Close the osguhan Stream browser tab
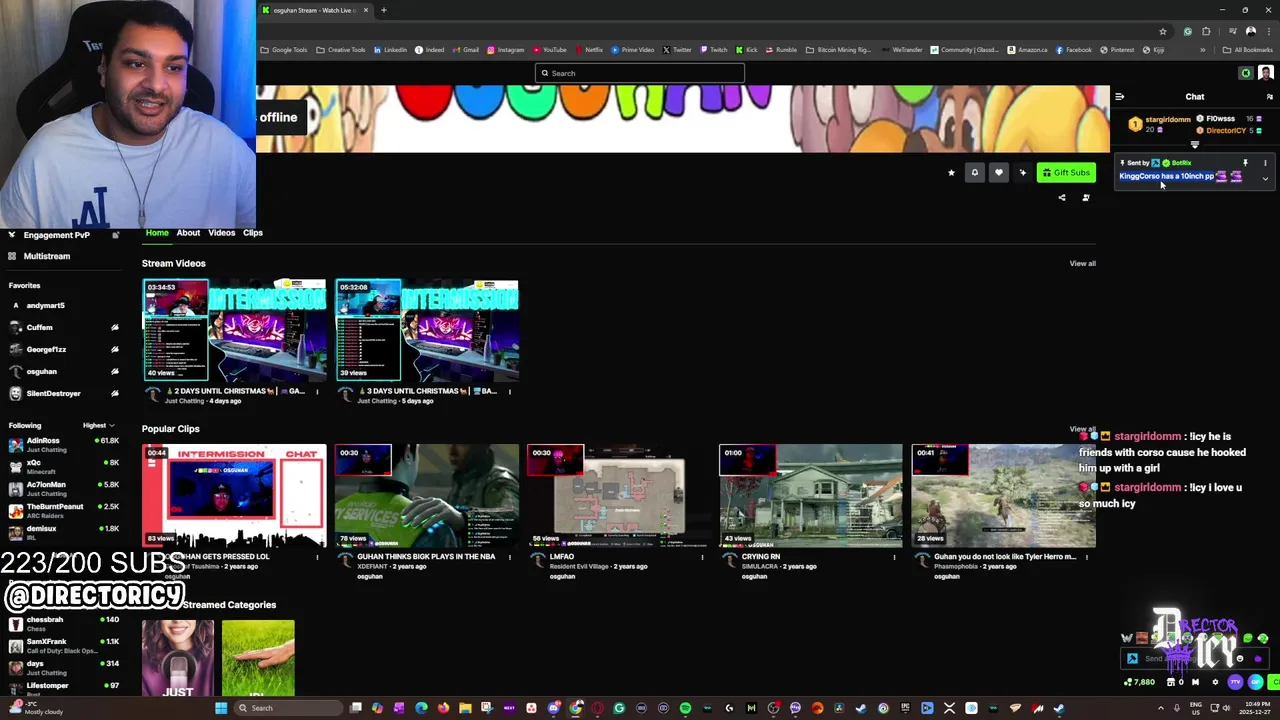Image resolution: width=1280 pixels, height=720 pixels. (366, 10)
